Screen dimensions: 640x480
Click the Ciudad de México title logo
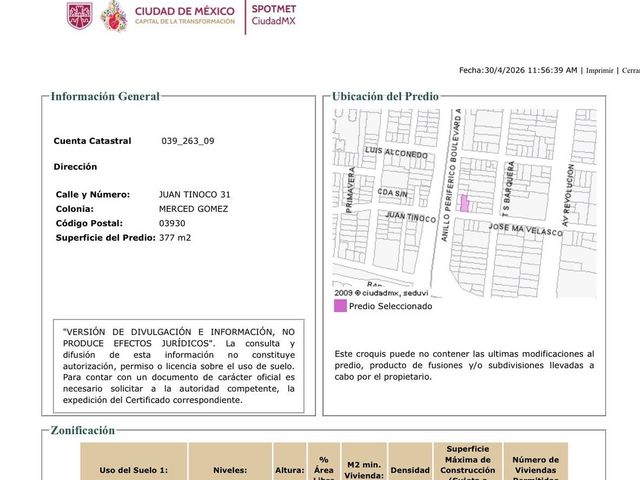185,16
